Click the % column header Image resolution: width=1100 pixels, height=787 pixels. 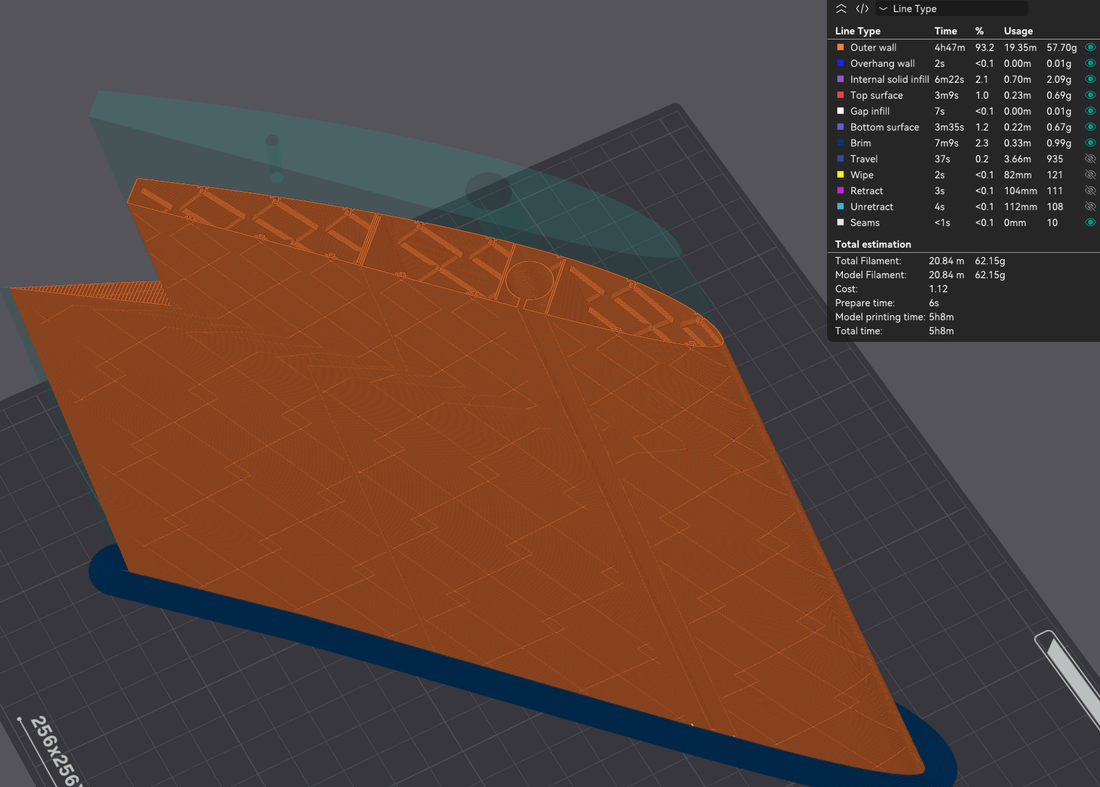tap(979, 31)
